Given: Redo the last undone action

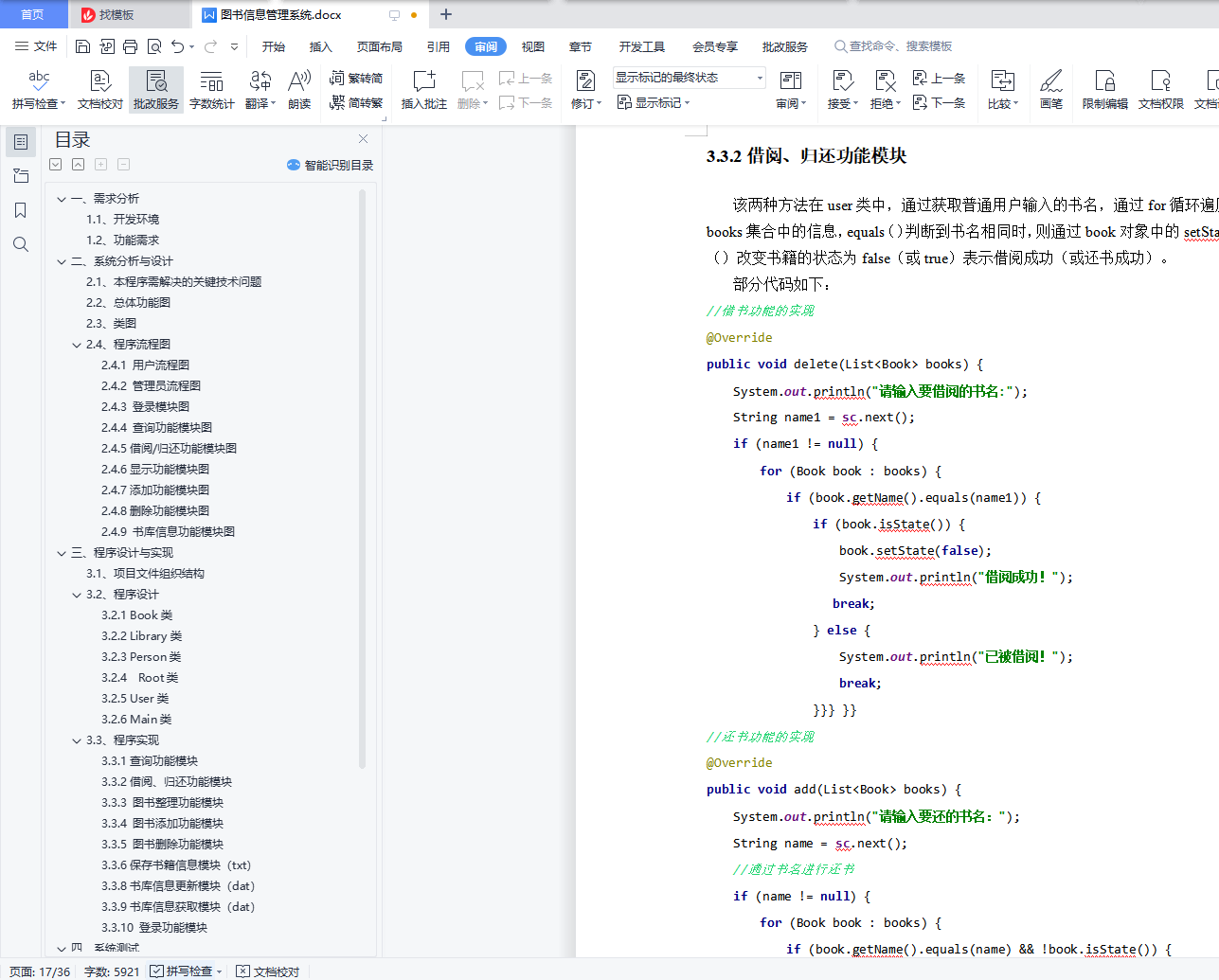Looking at the screenshot, I should click(210, 46).
